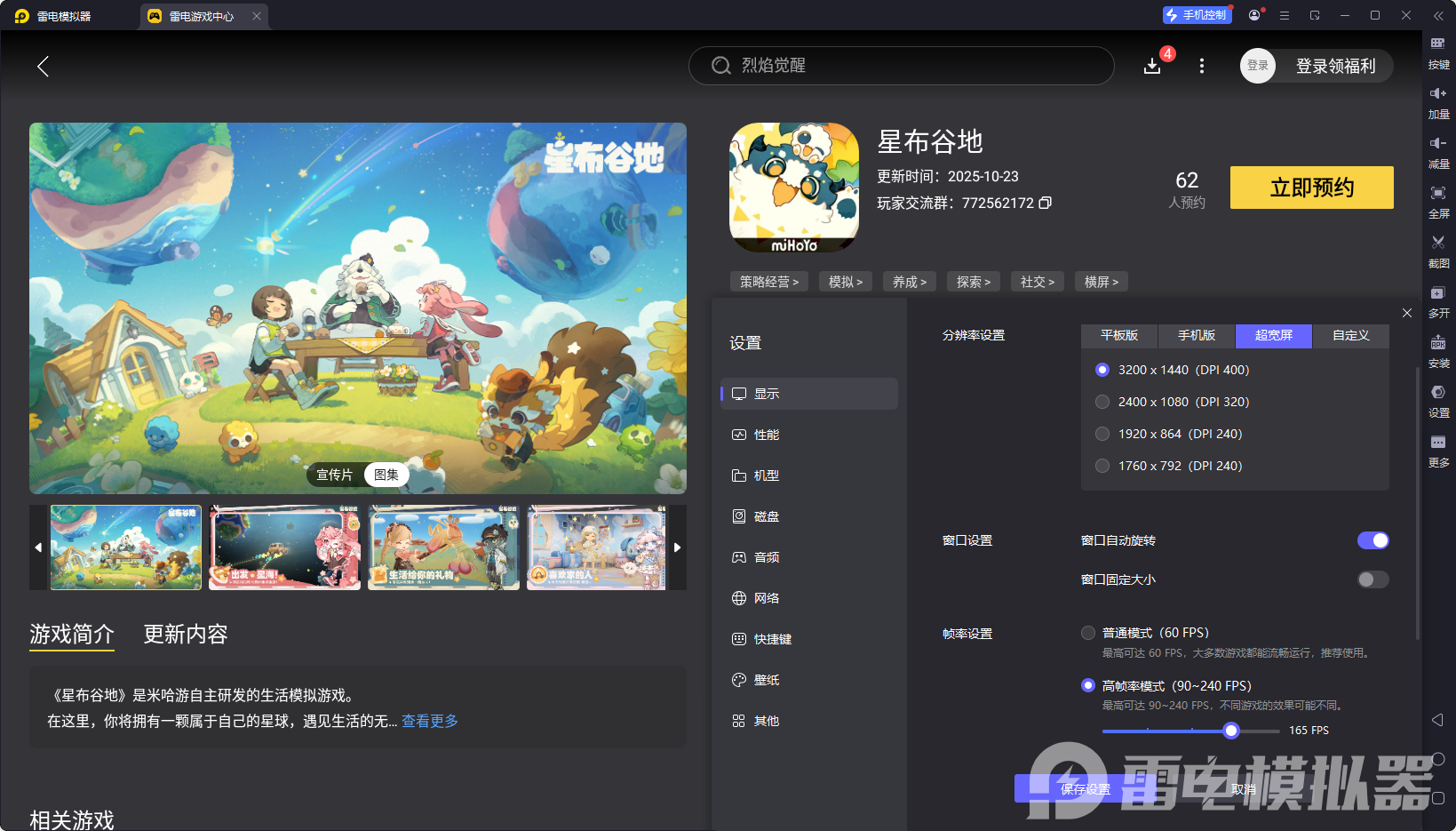
Task: Toggle 窗口自动旋转 switch
Action: [x=1373, y=540]
